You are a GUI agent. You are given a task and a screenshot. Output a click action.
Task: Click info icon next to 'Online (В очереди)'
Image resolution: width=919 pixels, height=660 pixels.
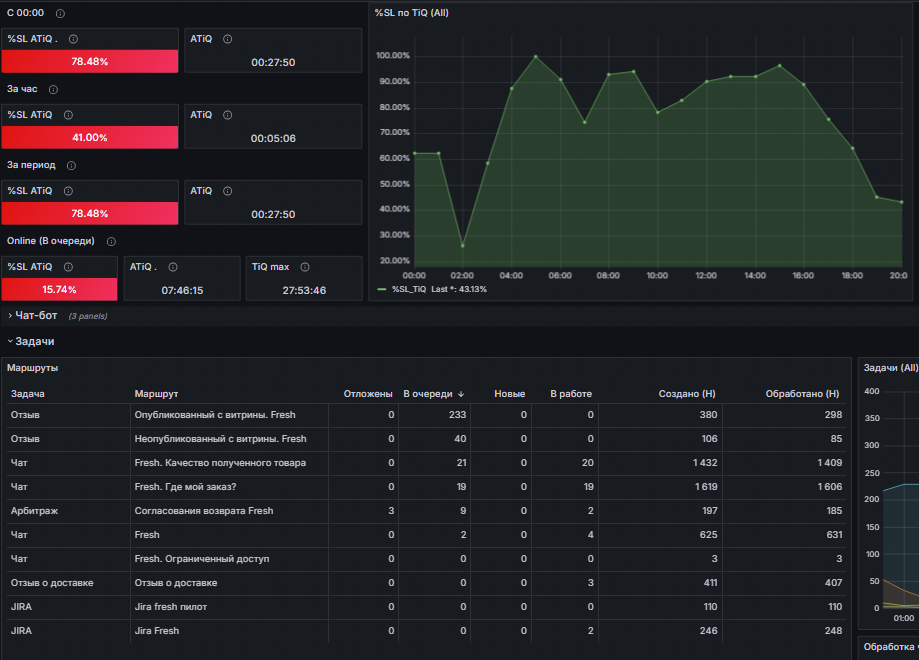point(111,241)
